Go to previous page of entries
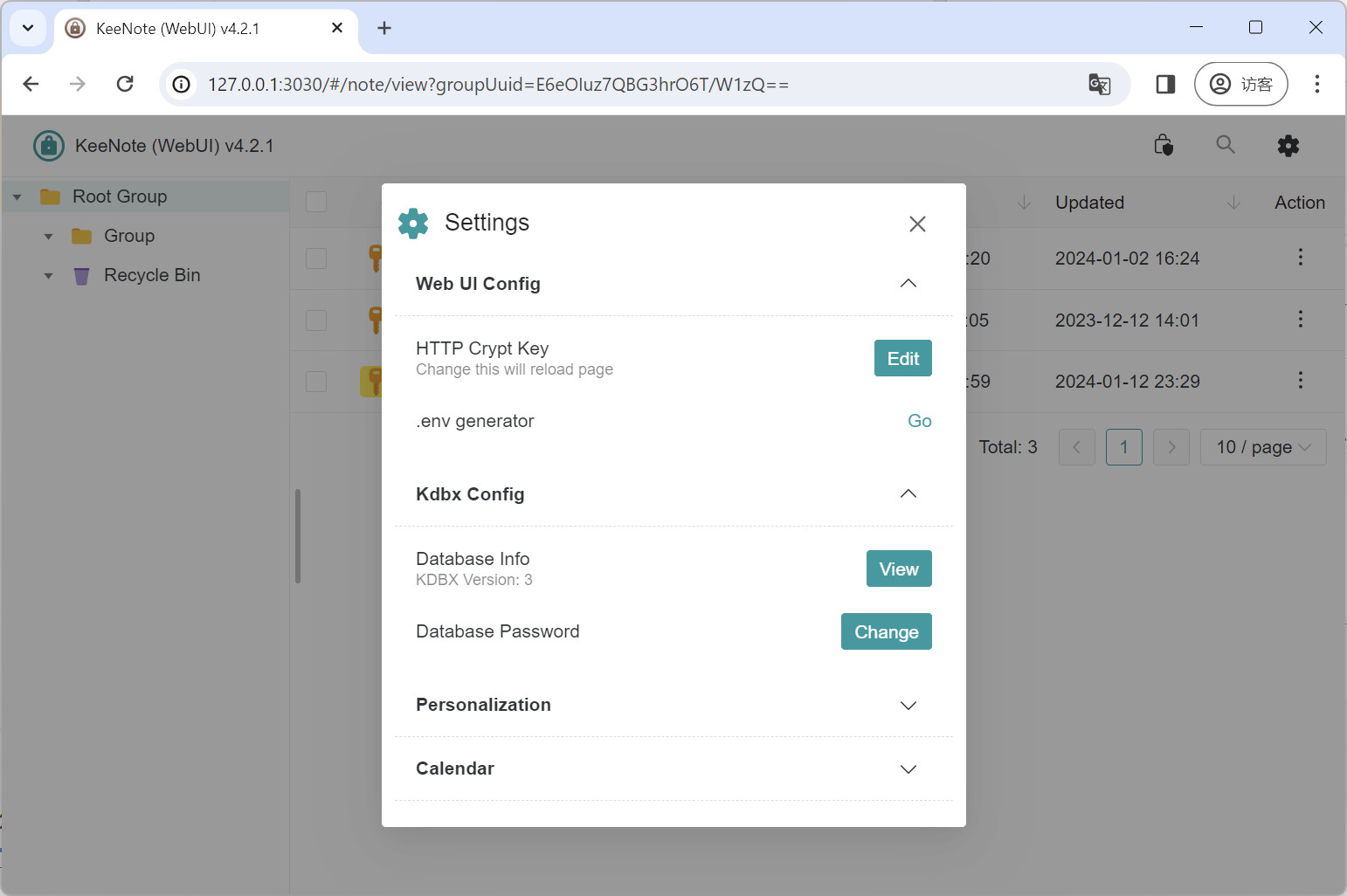The width and height of the screenshot is (1347, 896). coord(1077,447)
